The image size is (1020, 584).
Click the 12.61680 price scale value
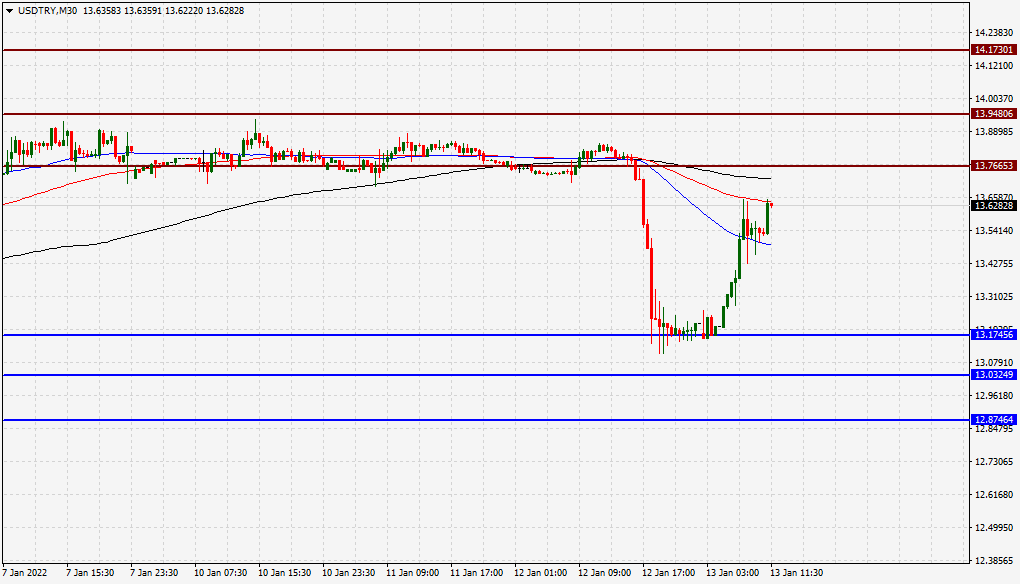tap(993, 495)
